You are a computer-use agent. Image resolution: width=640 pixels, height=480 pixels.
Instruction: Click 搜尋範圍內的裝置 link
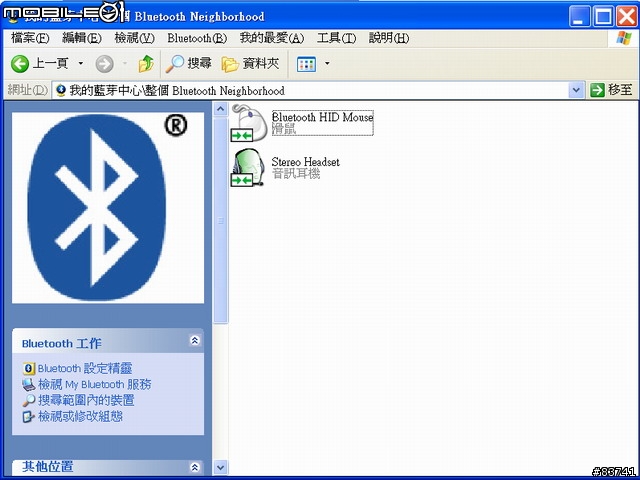tap(86, 400)
